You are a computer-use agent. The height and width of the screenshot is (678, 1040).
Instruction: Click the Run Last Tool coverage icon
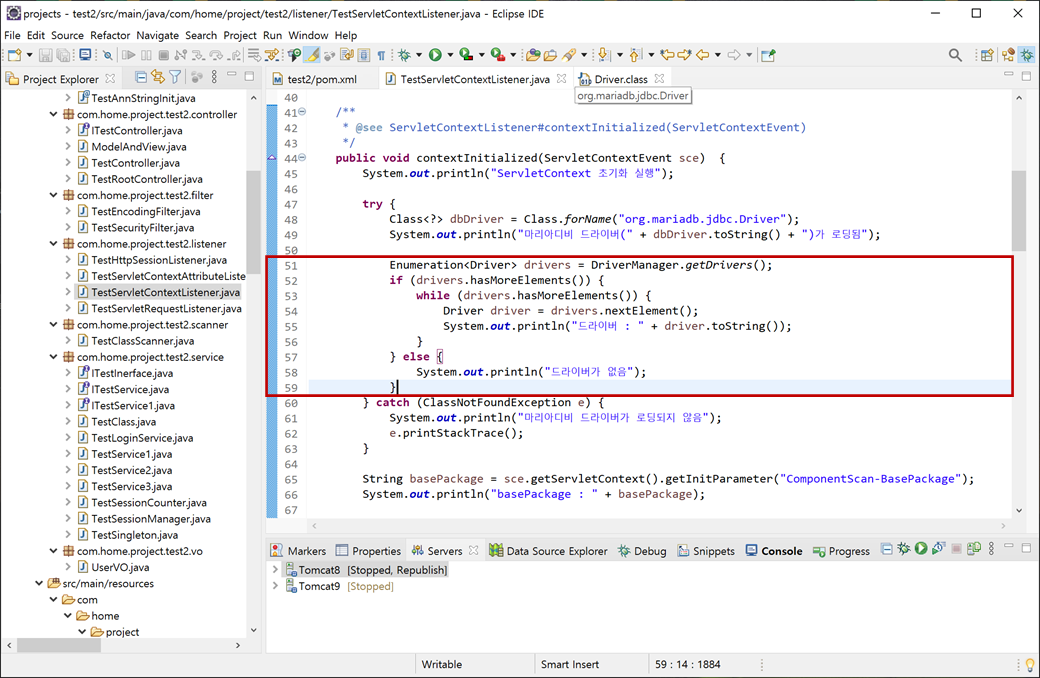tap(466, 55)
